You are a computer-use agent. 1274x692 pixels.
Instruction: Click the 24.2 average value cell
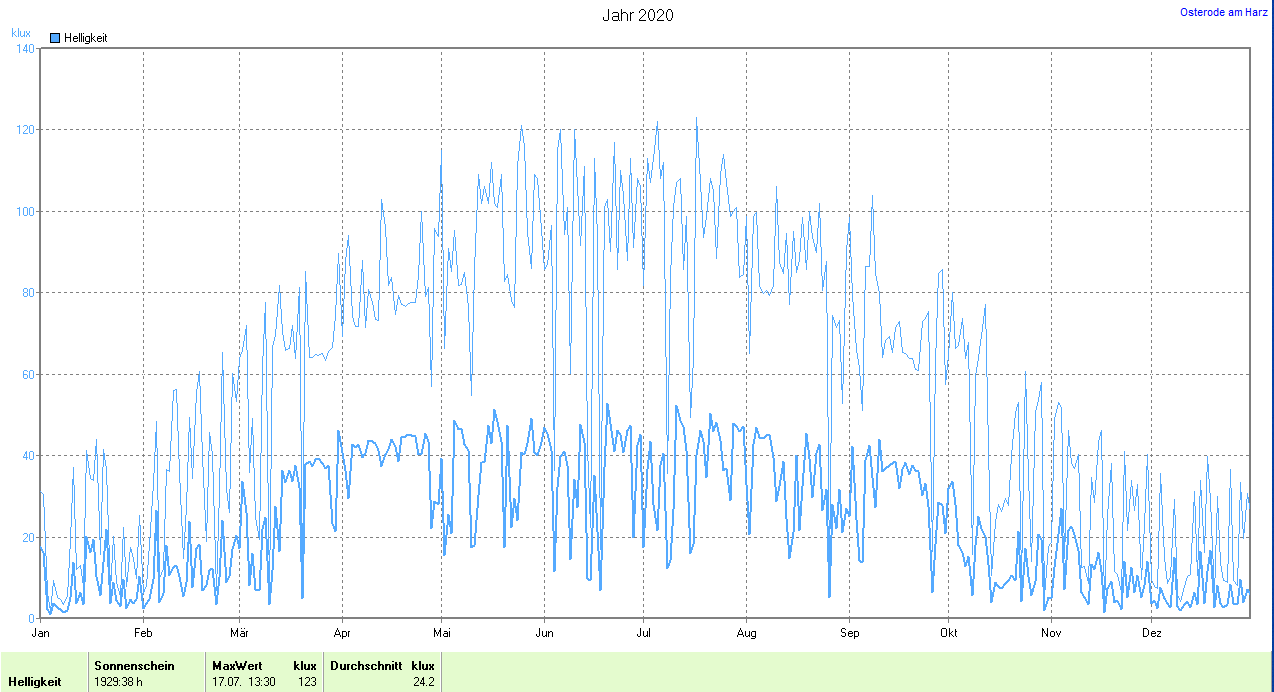point(424,682)
